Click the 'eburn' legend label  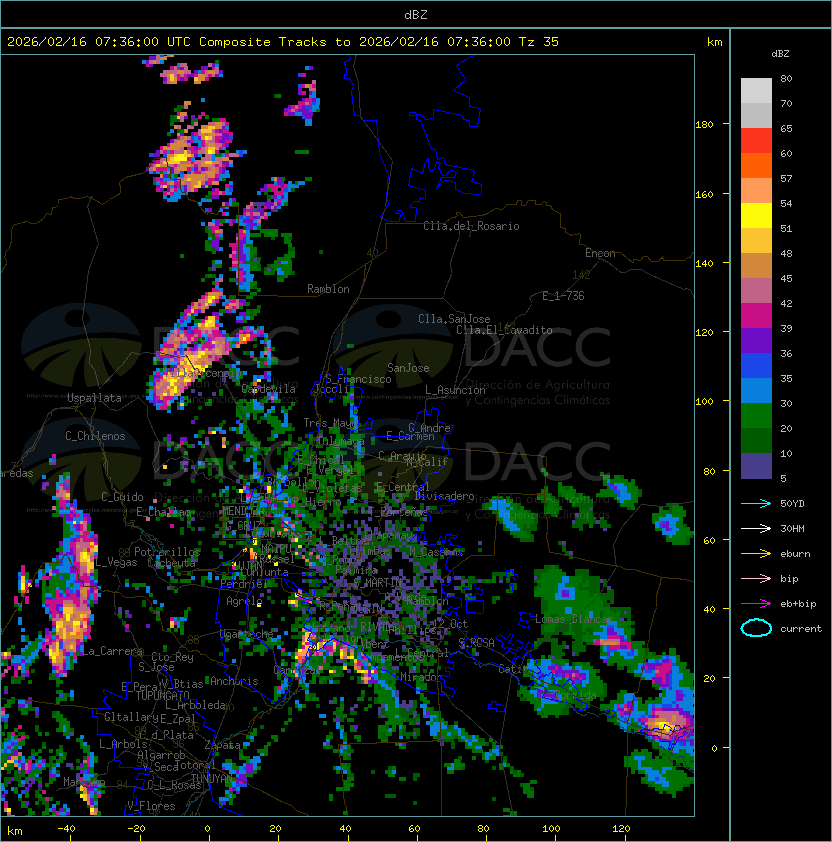point(795,554)
